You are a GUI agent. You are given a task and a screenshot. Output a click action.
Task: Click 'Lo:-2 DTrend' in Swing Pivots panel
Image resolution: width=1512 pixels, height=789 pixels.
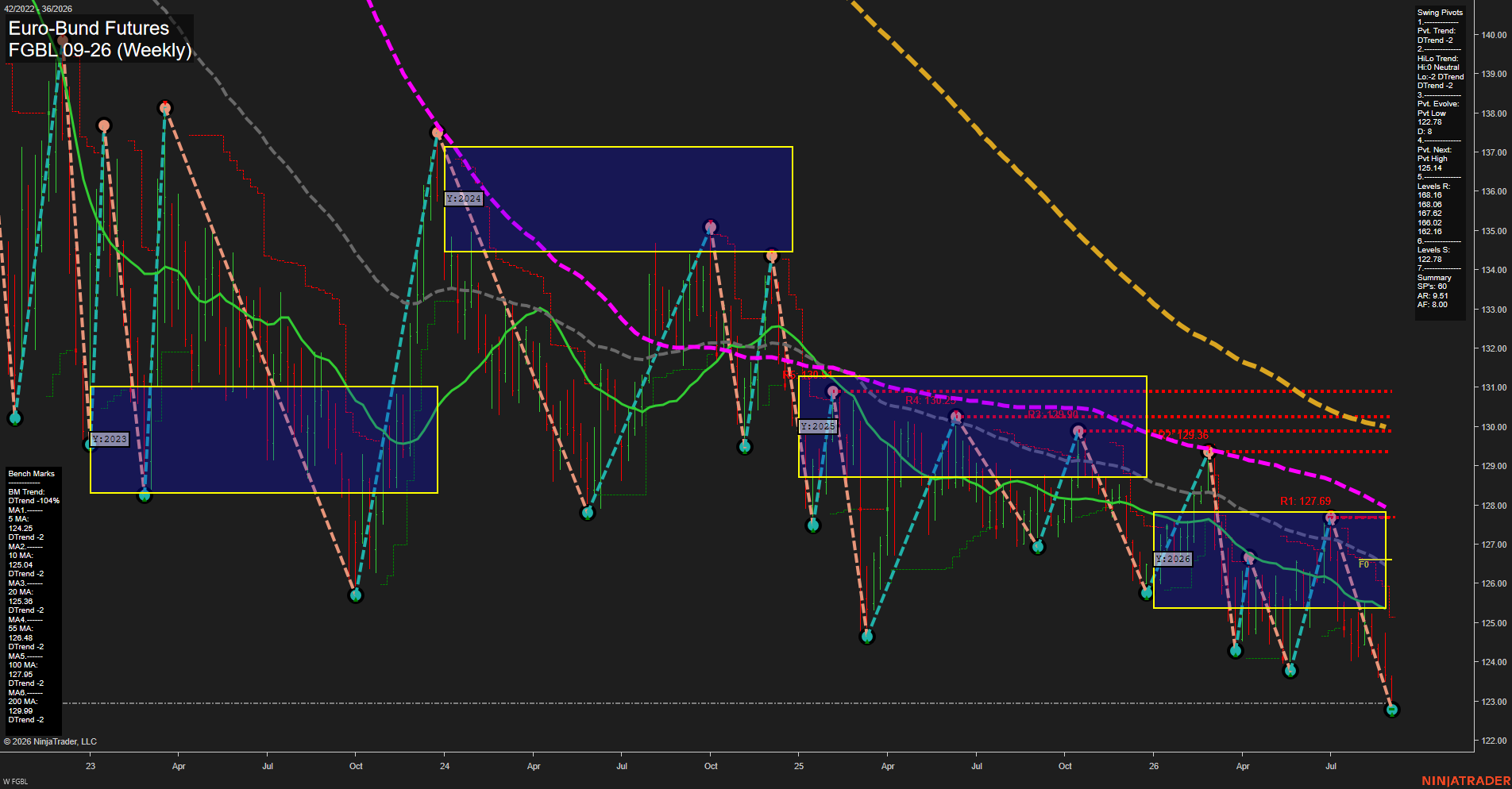[1441, 77]
